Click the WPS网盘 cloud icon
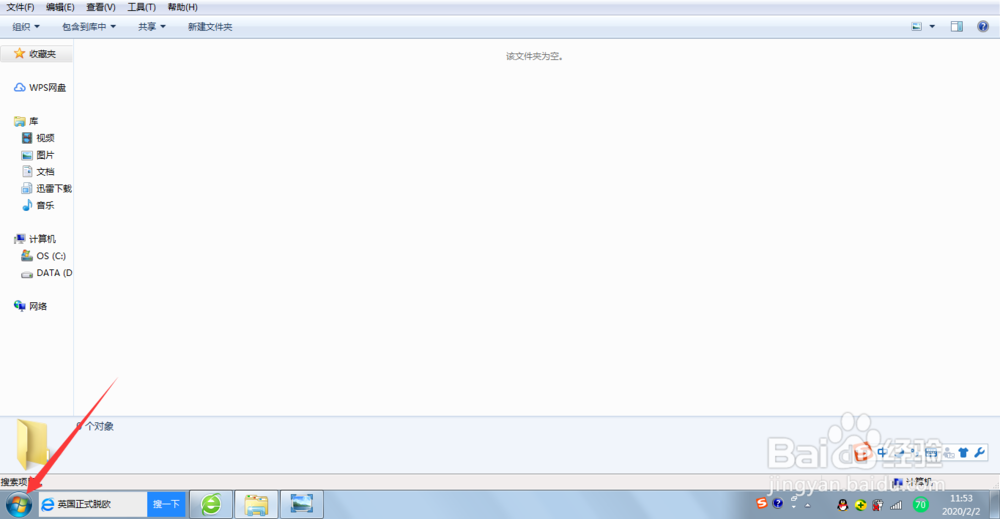This screenshot has height=519, width=1000. pos(20,87)
